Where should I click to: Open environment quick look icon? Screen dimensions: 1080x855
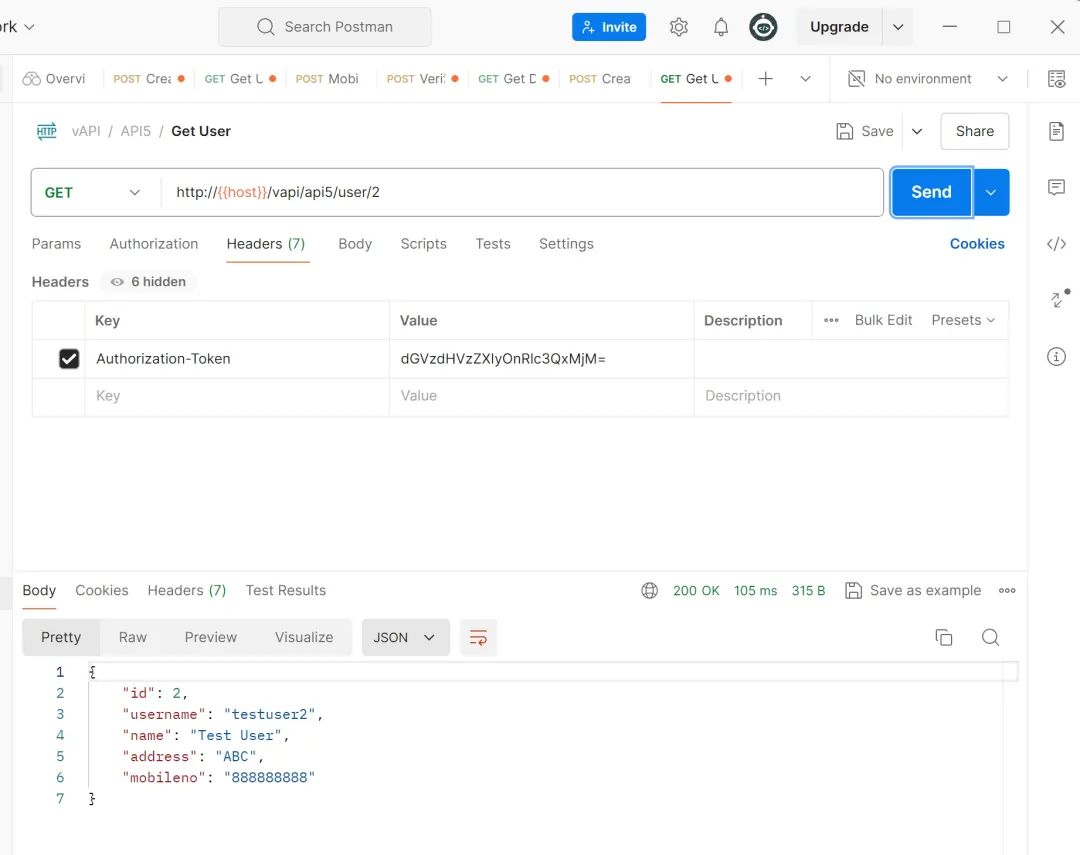[x=1056, y=79]
